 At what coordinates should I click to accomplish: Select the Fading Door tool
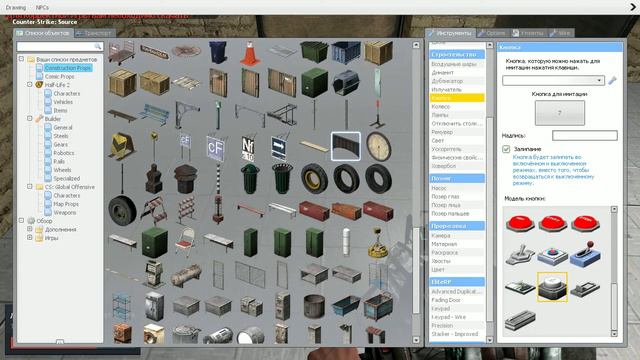point(457,300)
